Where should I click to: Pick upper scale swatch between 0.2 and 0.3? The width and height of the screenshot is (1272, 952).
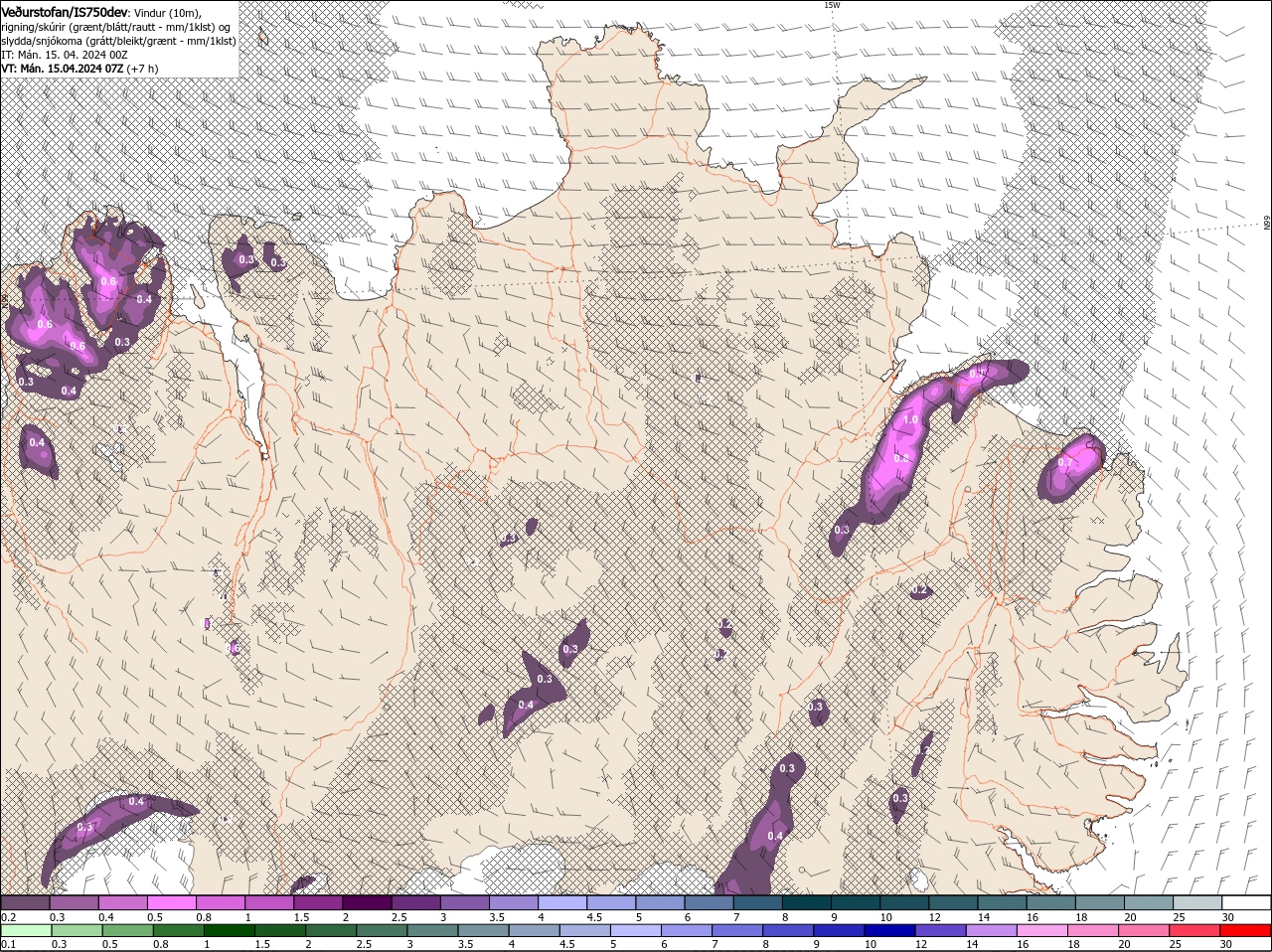pos(25,902)
